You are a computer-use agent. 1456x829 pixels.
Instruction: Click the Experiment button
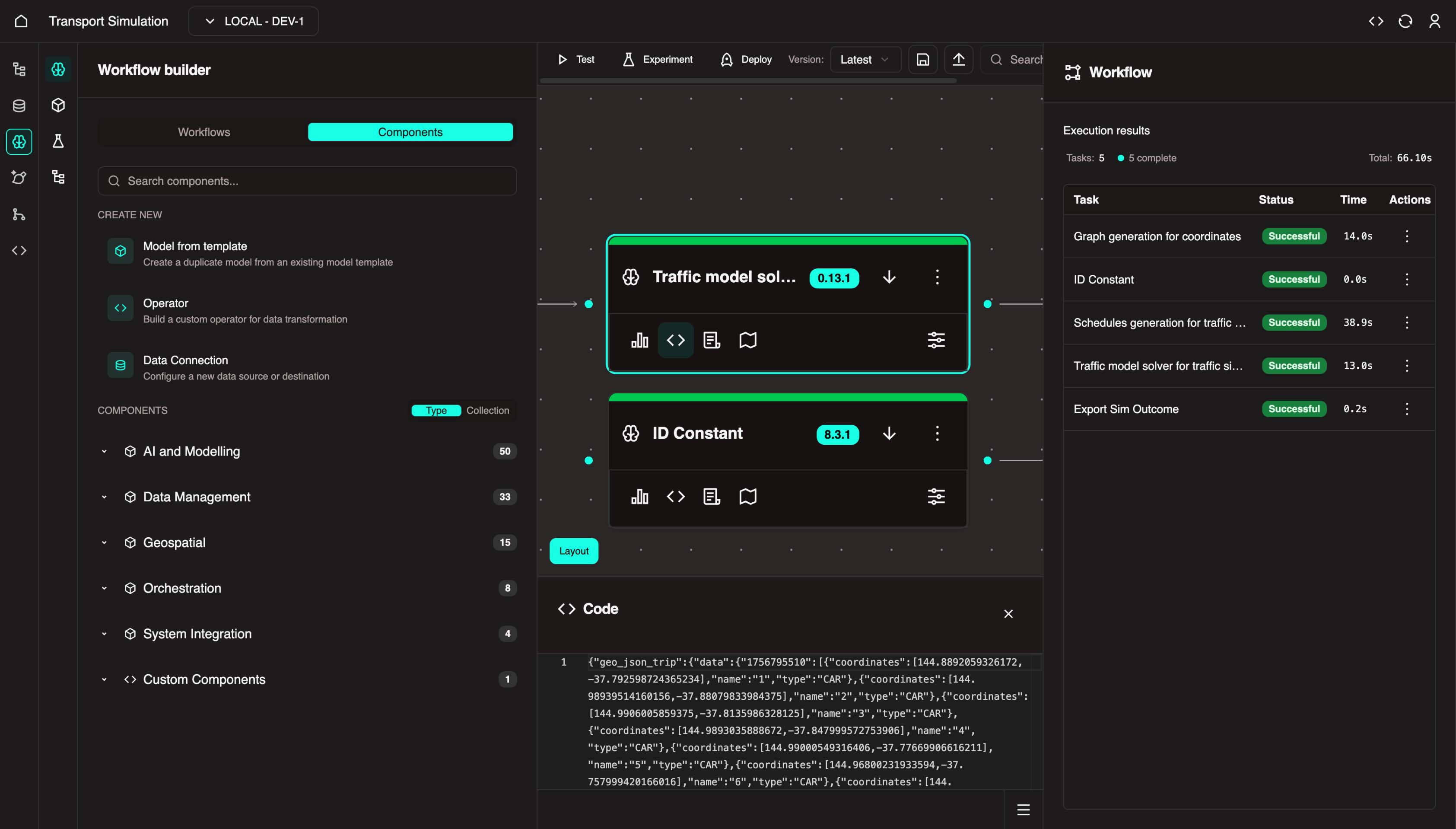tap(657, 59)
